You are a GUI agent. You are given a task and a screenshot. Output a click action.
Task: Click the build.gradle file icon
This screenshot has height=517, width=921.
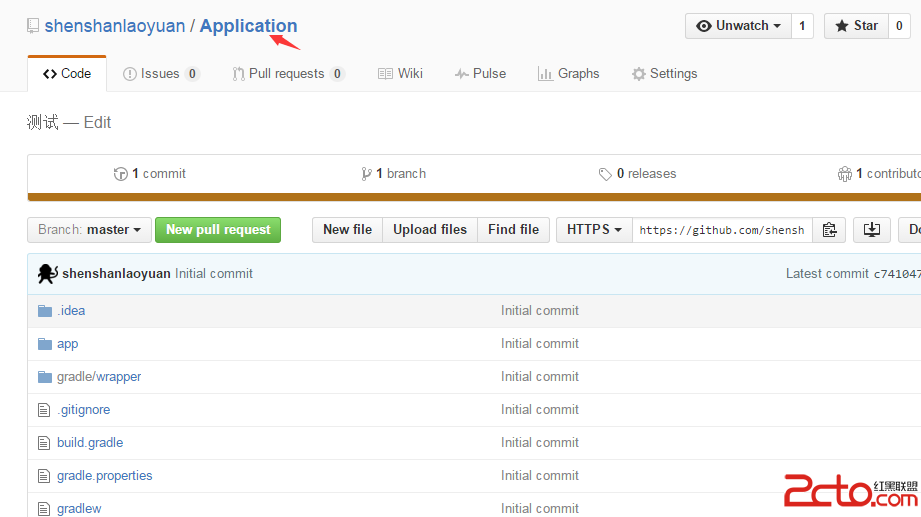click(x=44, y=443)
